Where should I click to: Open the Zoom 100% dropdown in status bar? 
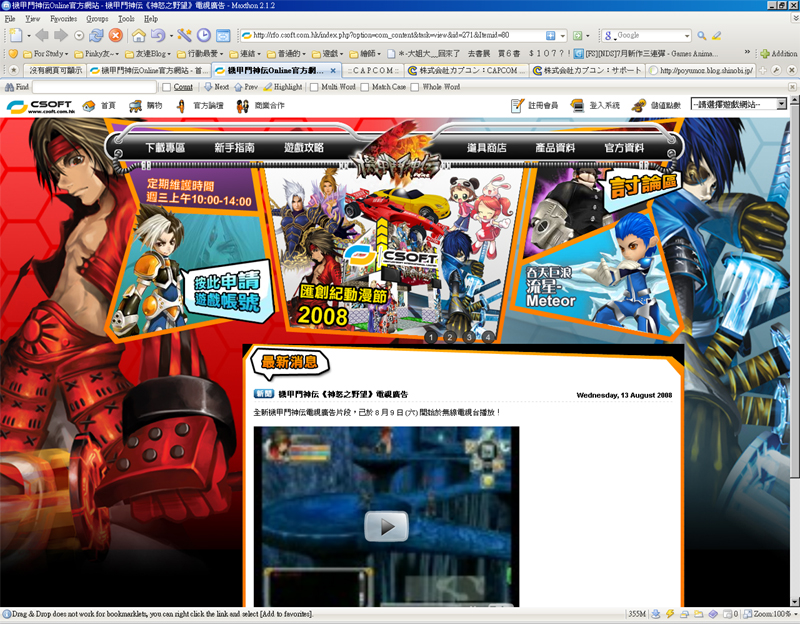[770, 614]
